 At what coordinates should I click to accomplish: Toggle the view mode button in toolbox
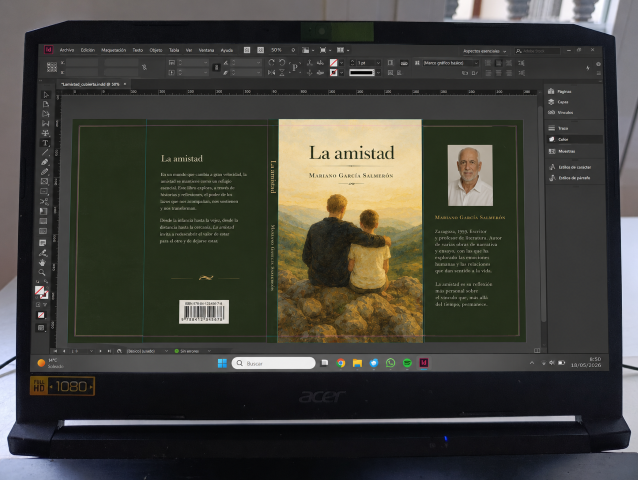point(41,327)
